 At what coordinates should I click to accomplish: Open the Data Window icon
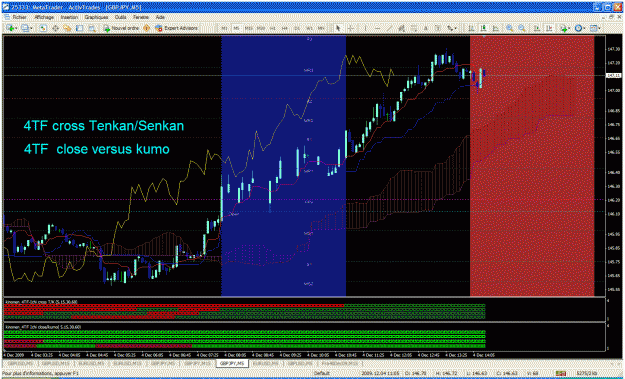tap(55, 28)
